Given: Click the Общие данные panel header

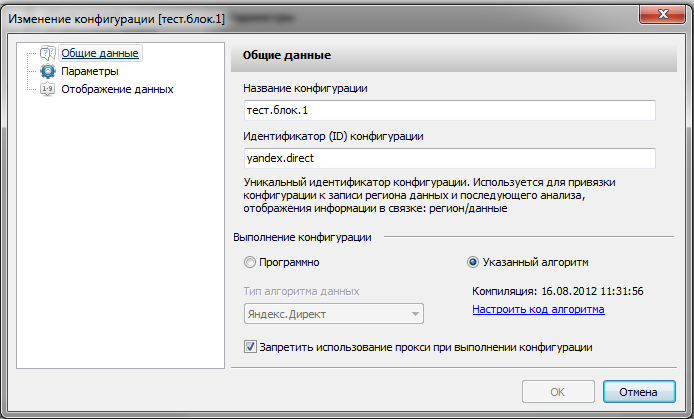Looking at the screenshot, I should point(288,55).
